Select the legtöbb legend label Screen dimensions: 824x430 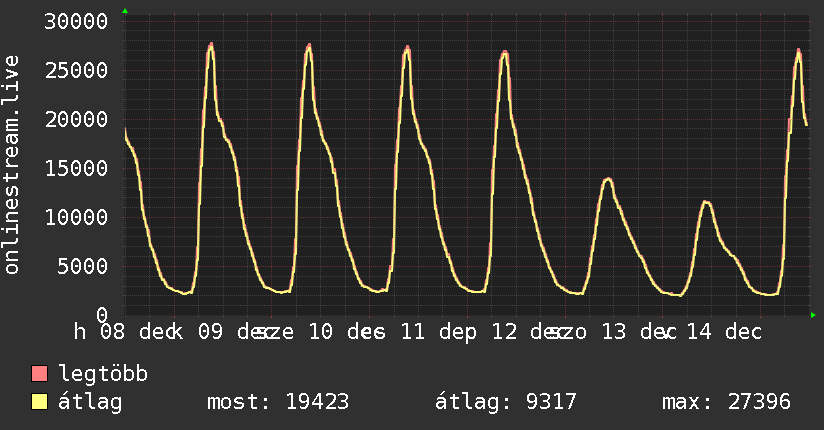tap(103, 374)
